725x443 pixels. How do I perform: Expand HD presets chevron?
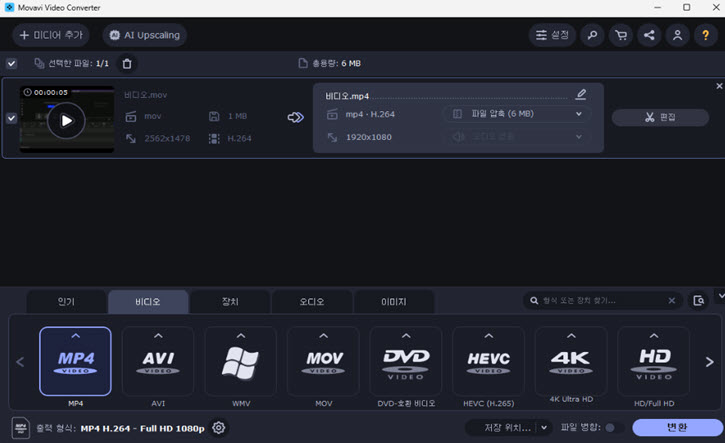tap(654, 336)
